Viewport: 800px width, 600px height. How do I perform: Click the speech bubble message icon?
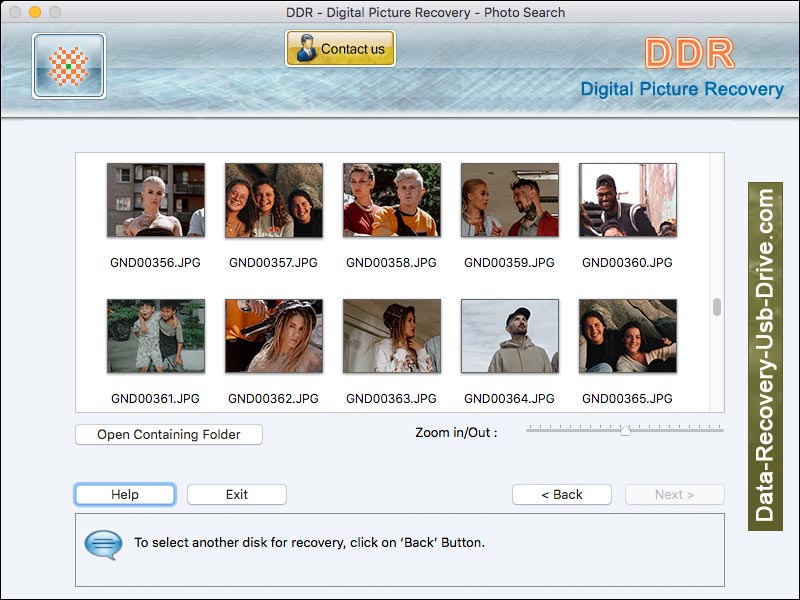(x=104, y=544)
